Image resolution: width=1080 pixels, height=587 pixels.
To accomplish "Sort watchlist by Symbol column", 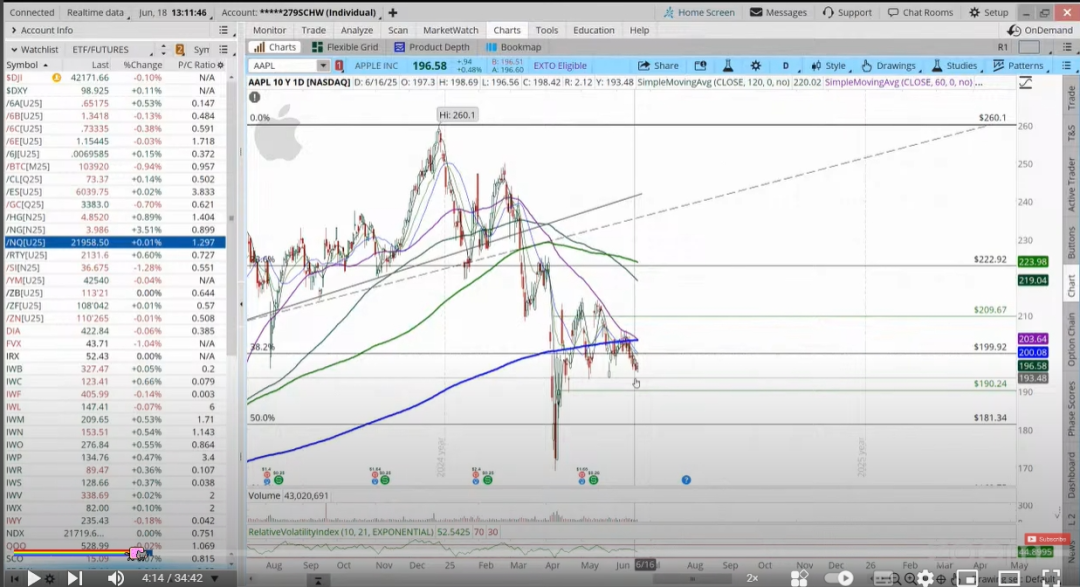I will (27, 65).
